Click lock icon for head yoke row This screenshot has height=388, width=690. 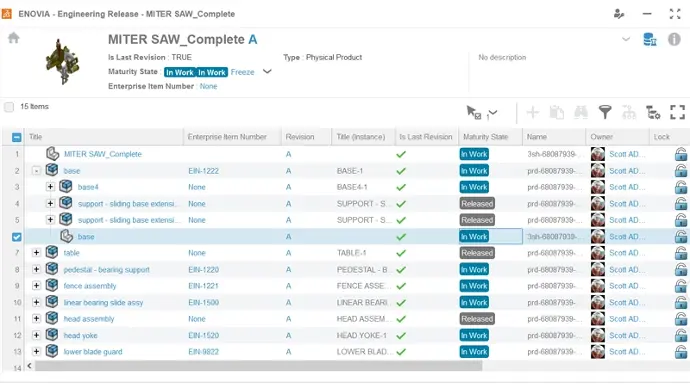[x=680, y=335]
